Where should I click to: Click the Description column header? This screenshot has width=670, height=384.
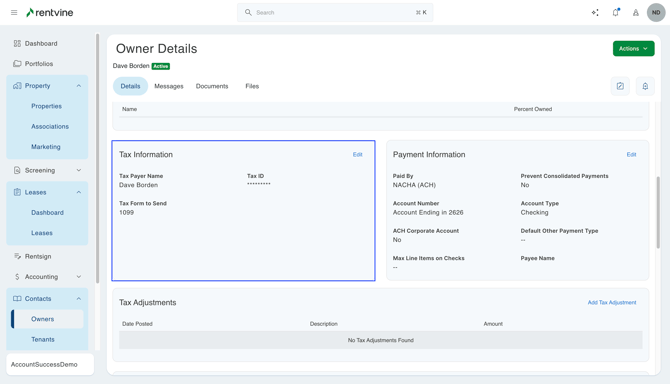[323, 324]
